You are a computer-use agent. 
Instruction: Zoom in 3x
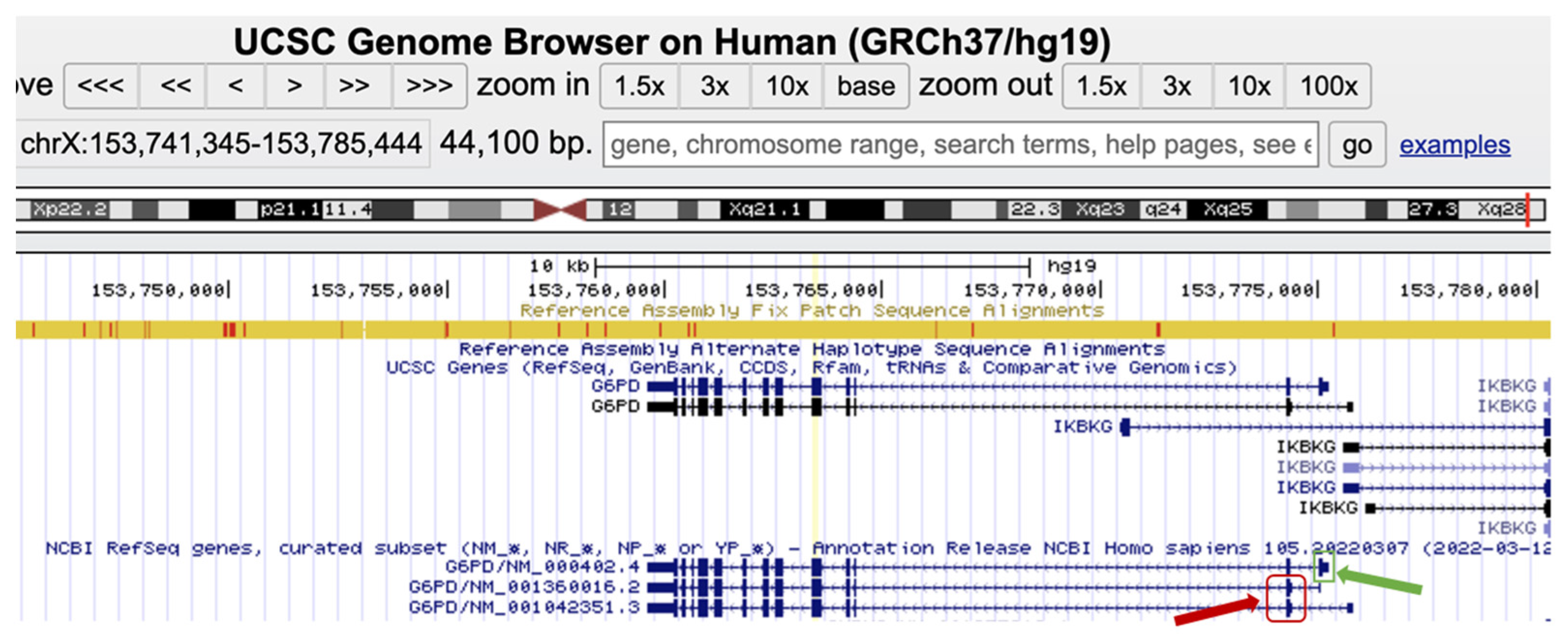pos(714,86)
